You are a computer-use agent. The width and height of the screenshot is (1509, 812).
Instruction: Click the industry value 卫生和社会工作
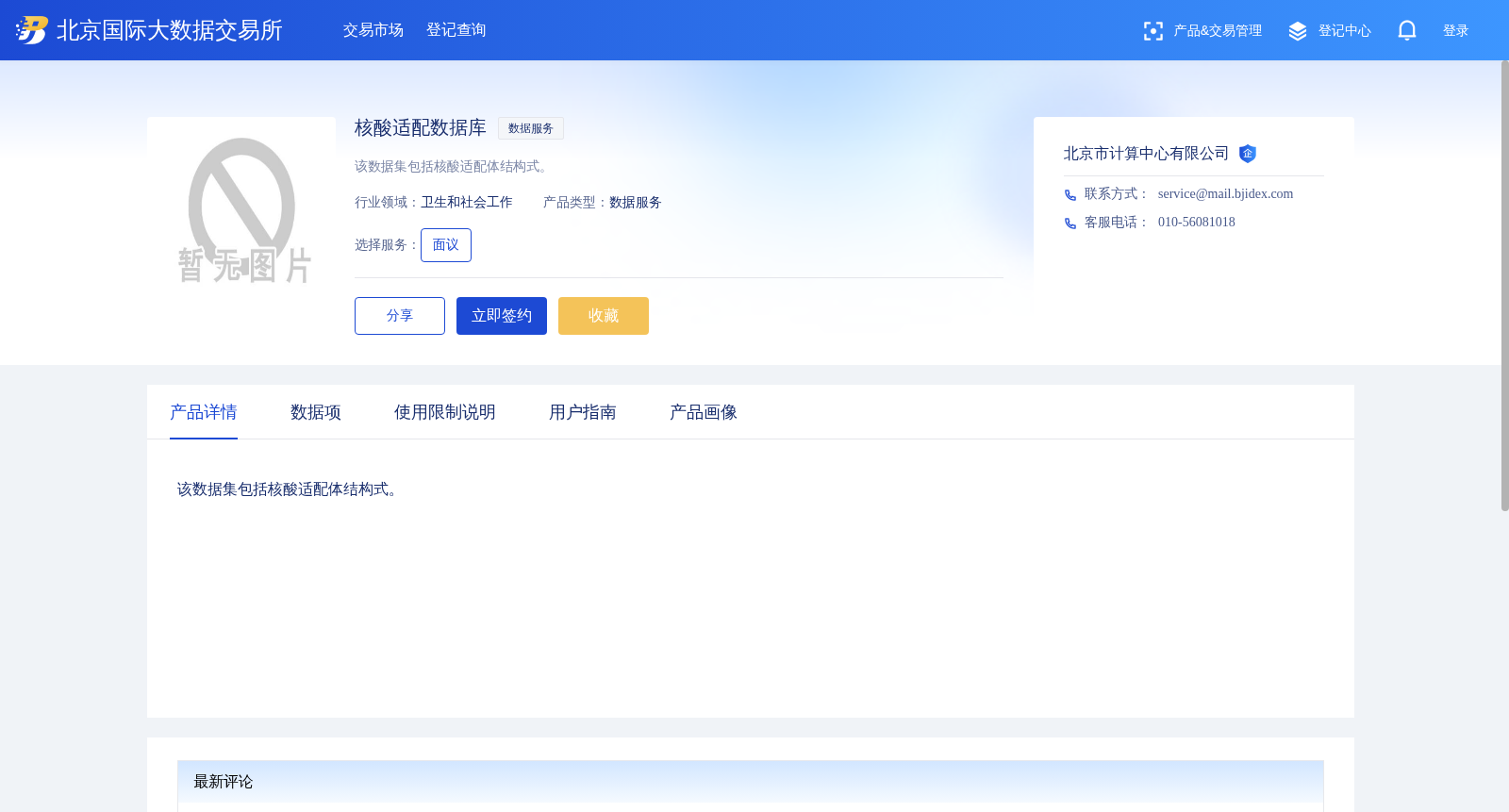tap(467, 203)
